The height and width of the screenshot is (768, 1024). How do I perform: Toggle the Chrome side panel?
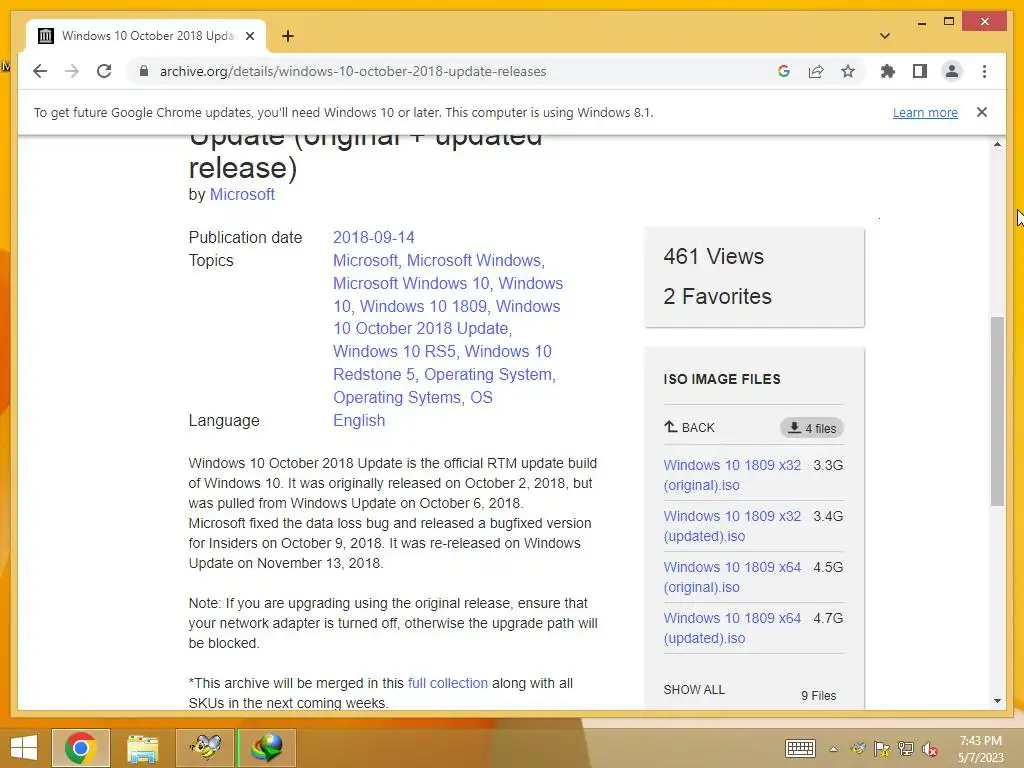pos(920,71)
